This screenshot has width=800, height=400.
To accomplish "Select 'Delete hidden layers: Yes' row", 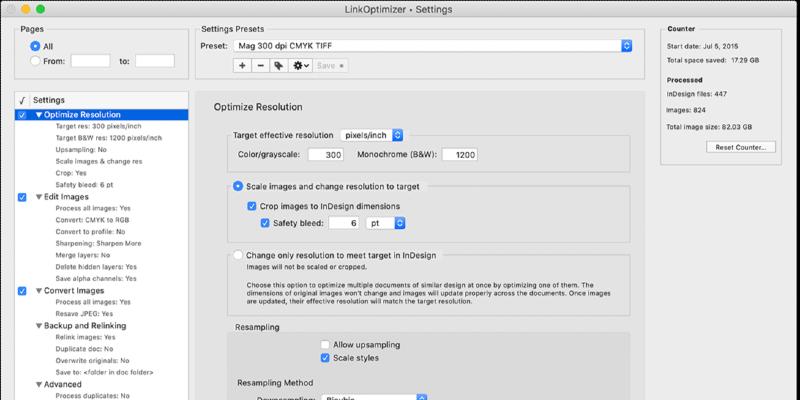I will coord(102,267).
